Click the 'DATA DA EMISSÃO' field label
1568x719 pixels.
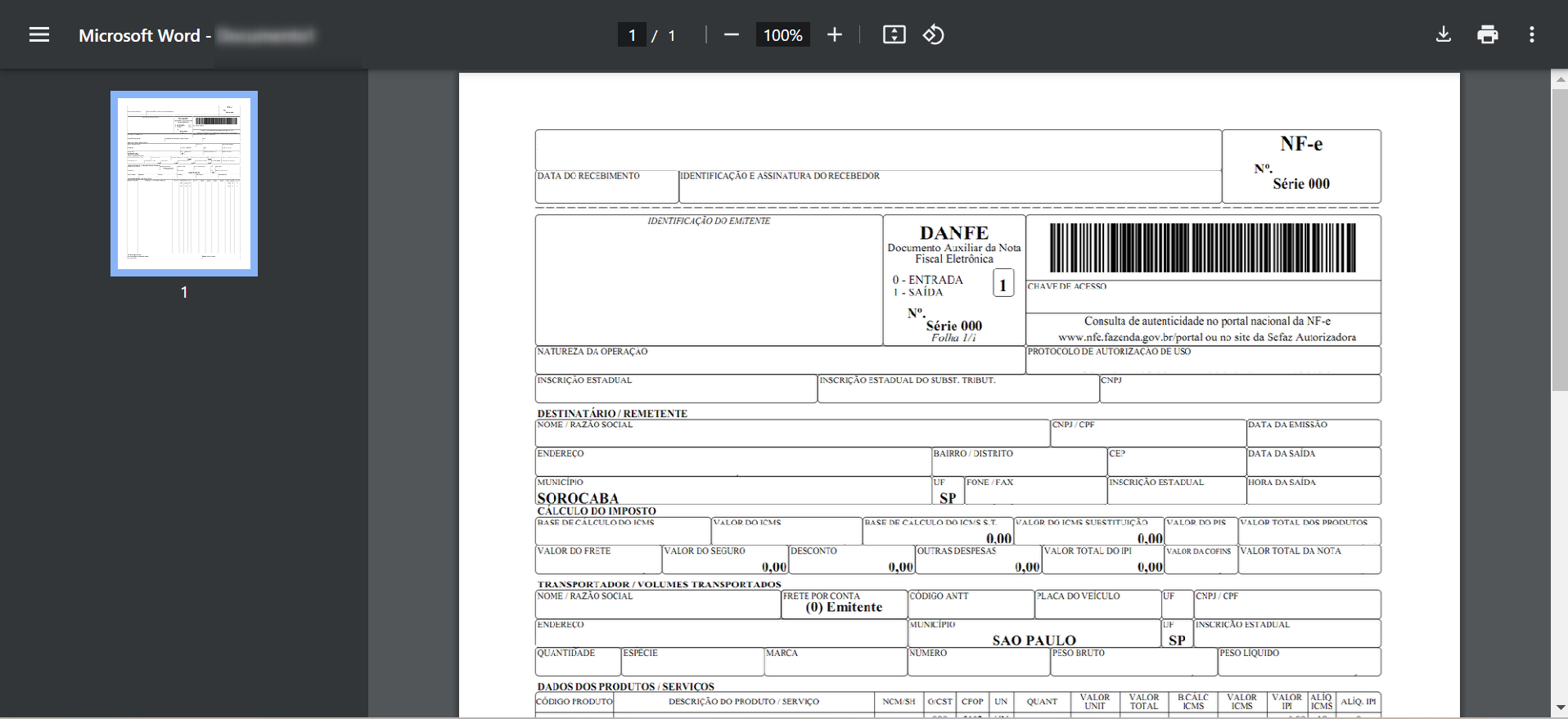1288,425
